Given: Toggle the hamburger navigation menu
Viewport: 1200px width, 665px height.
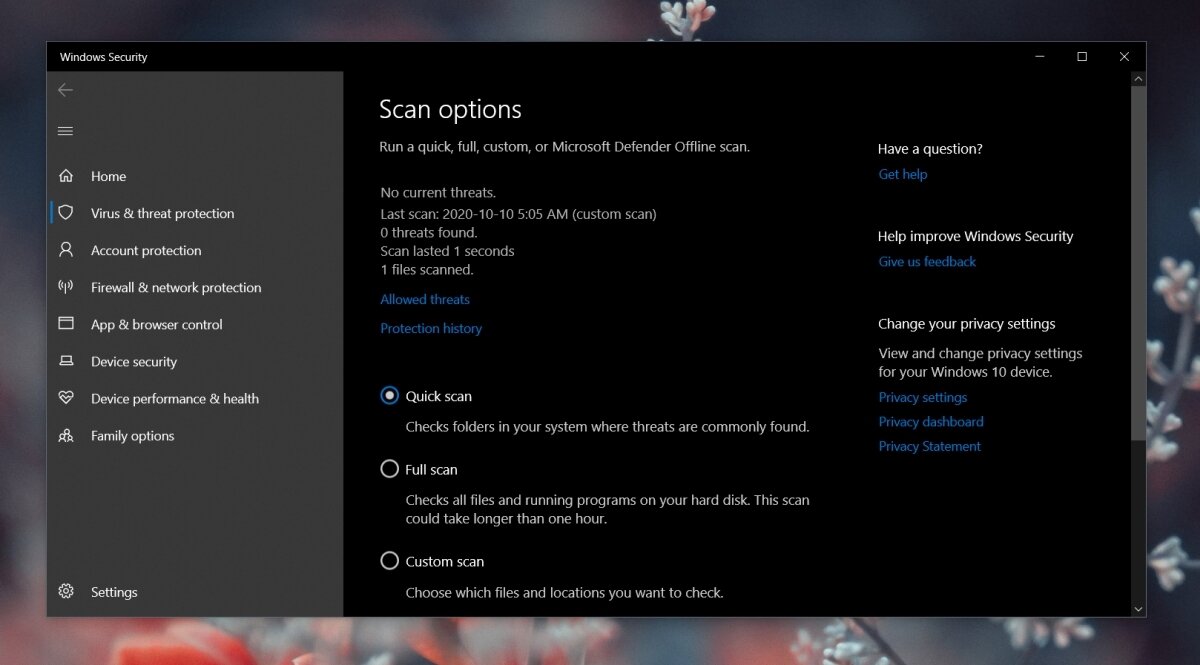Looking at the screenshot, I should pos(66,131).
